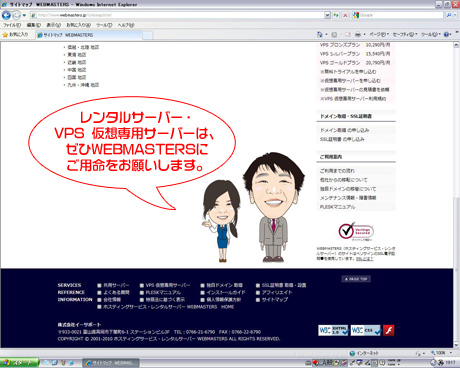Click the W3C XHTML 1.0 badge
The image size is (460, 368).
point(333,330)
